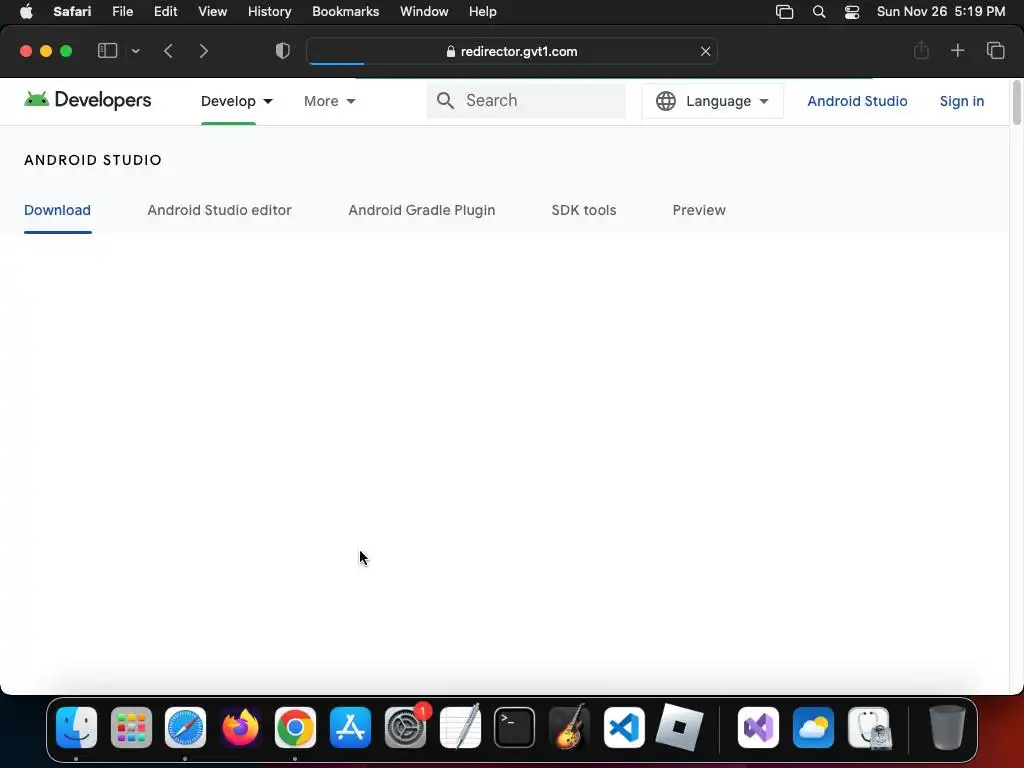1024x768 pixels.
Task: Click the redirector.gvt1.com address bar
Action: 512,51
